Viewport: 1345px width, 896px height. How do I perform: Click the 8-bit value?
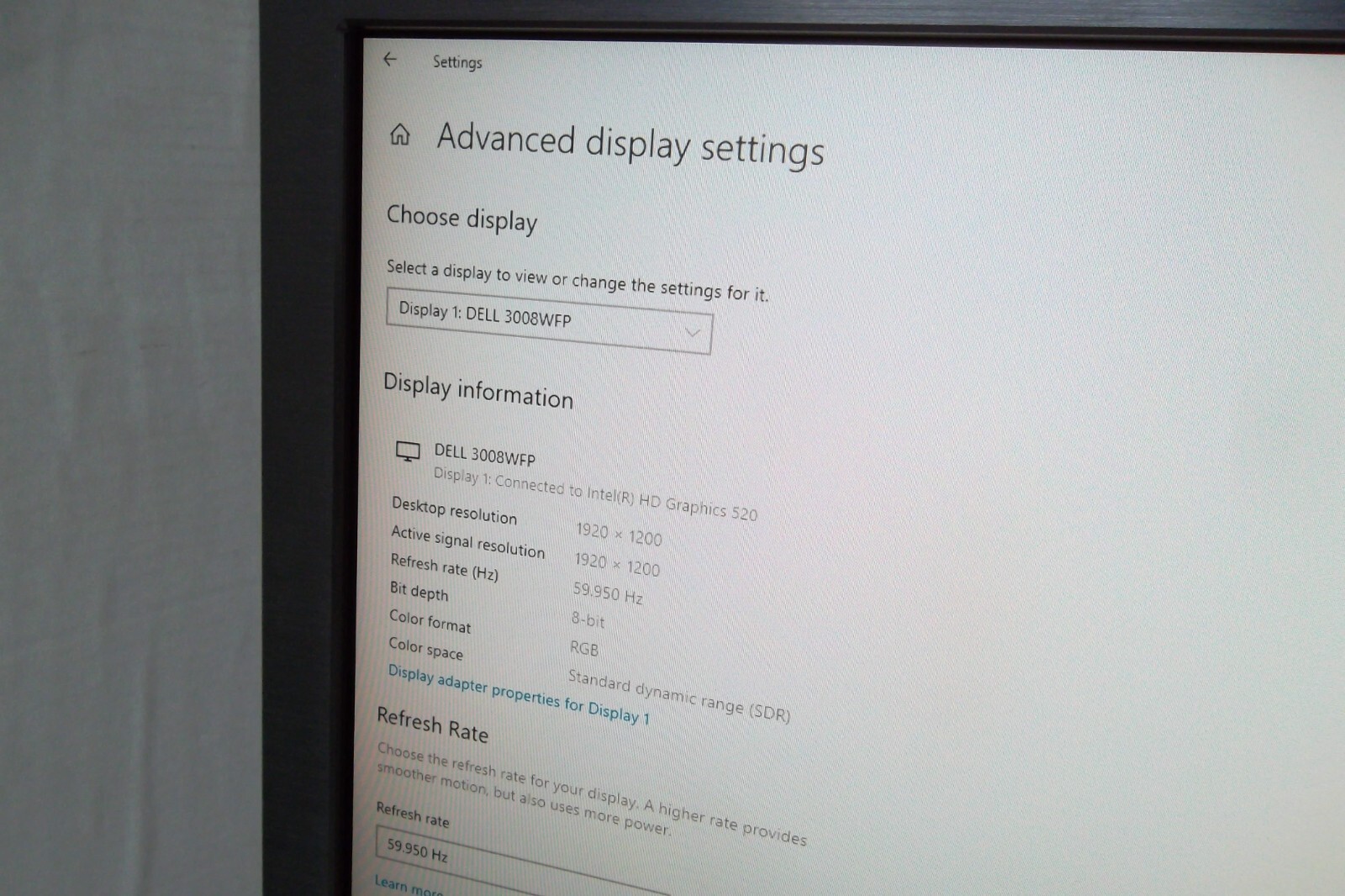[588, 619]
